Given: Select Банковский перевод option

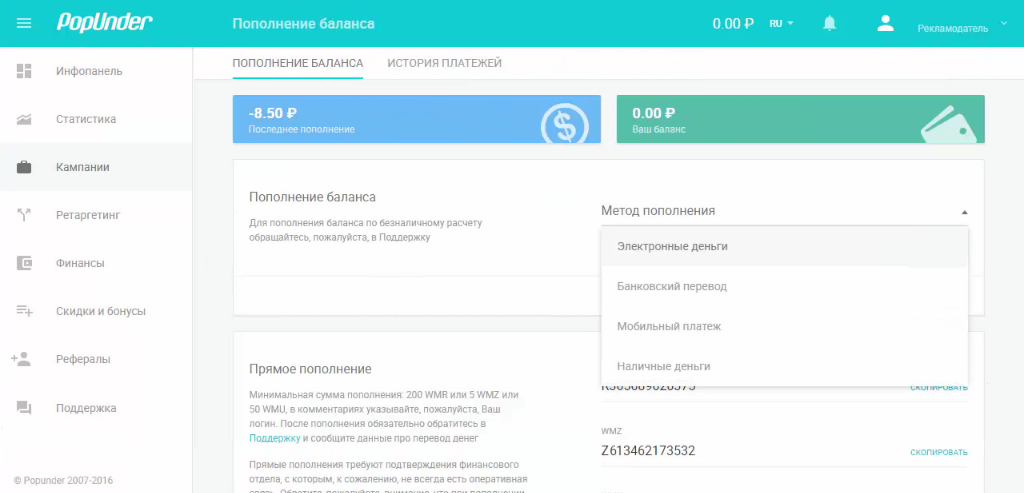Looking at the screenshot, I should pyautogui.click(x=784, y=286).
